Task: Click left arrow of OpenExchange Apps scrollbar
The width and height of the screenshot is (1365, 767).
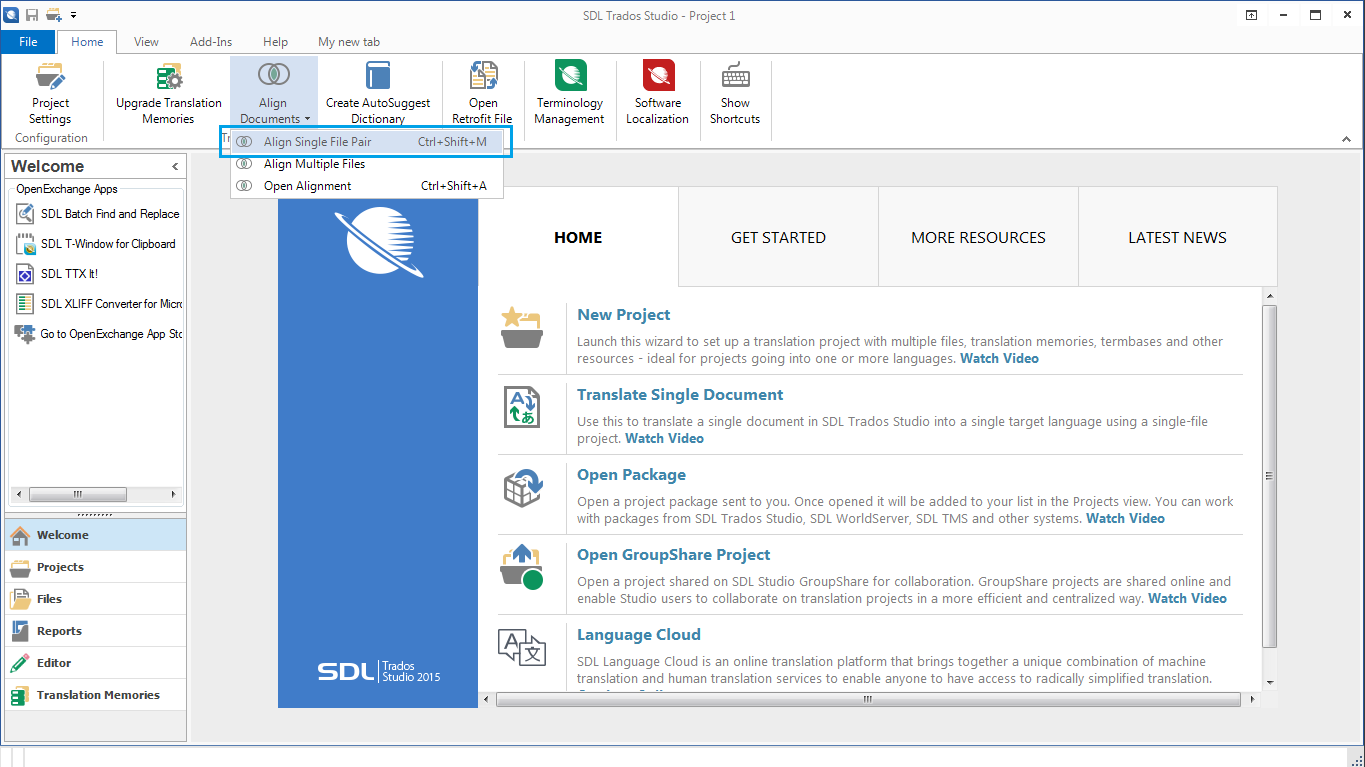Action: pyautogui.click(x=19, y=494)
